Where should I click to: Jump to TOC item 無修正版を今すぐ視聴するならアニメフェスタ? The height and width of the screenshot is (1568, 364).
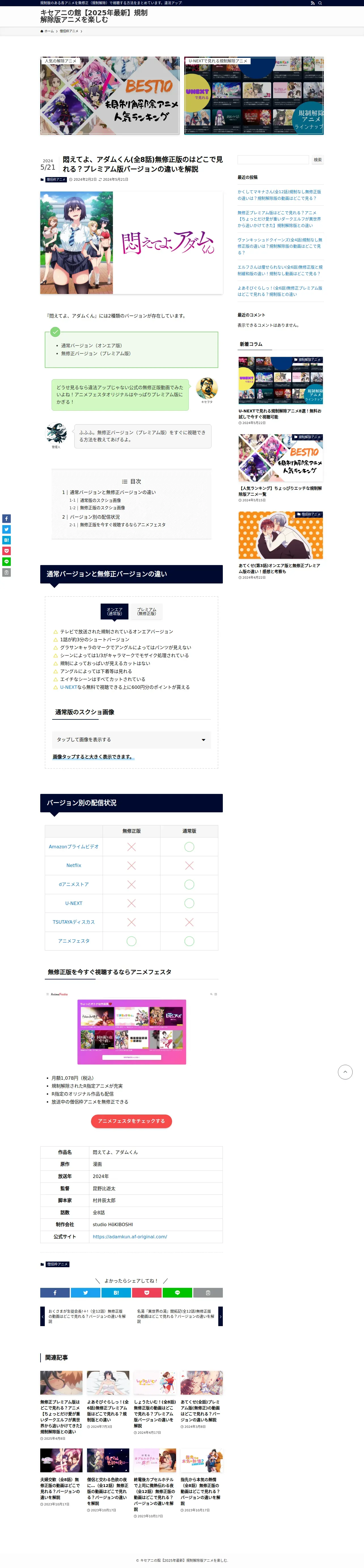(122, 525)
